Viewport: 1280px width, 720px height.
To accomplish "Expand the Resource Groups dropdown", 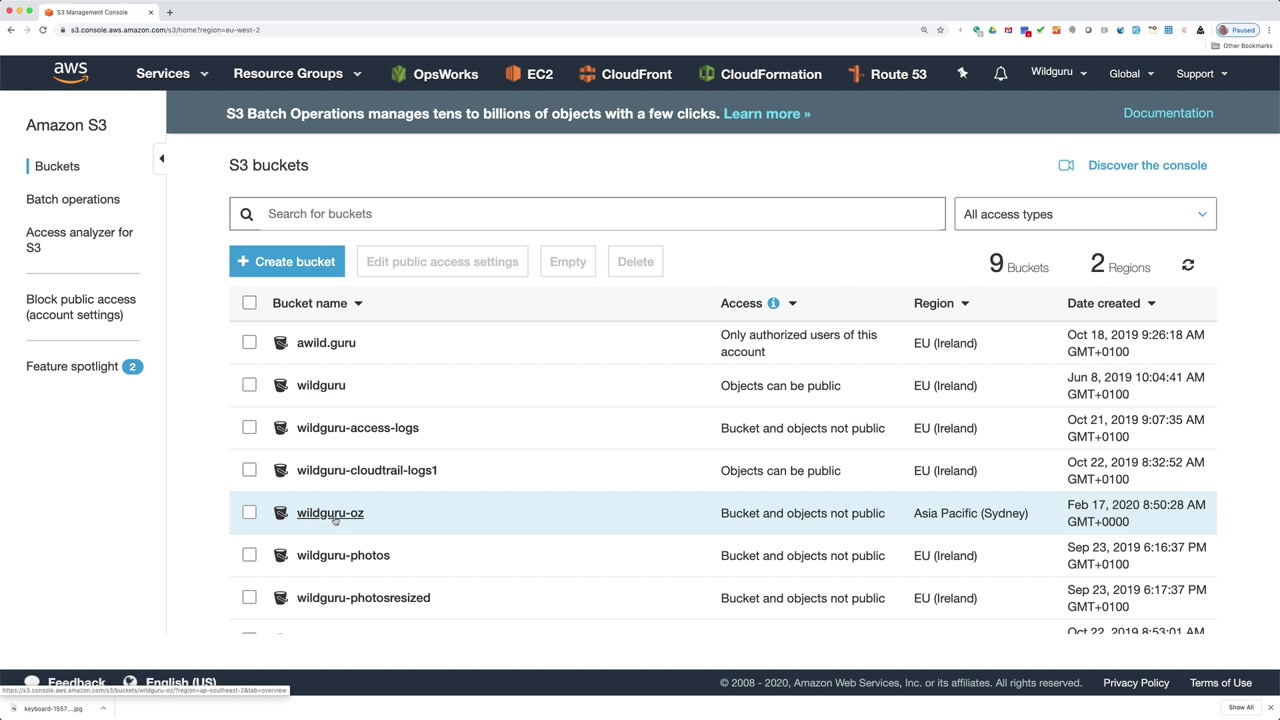I will point(297,73).
